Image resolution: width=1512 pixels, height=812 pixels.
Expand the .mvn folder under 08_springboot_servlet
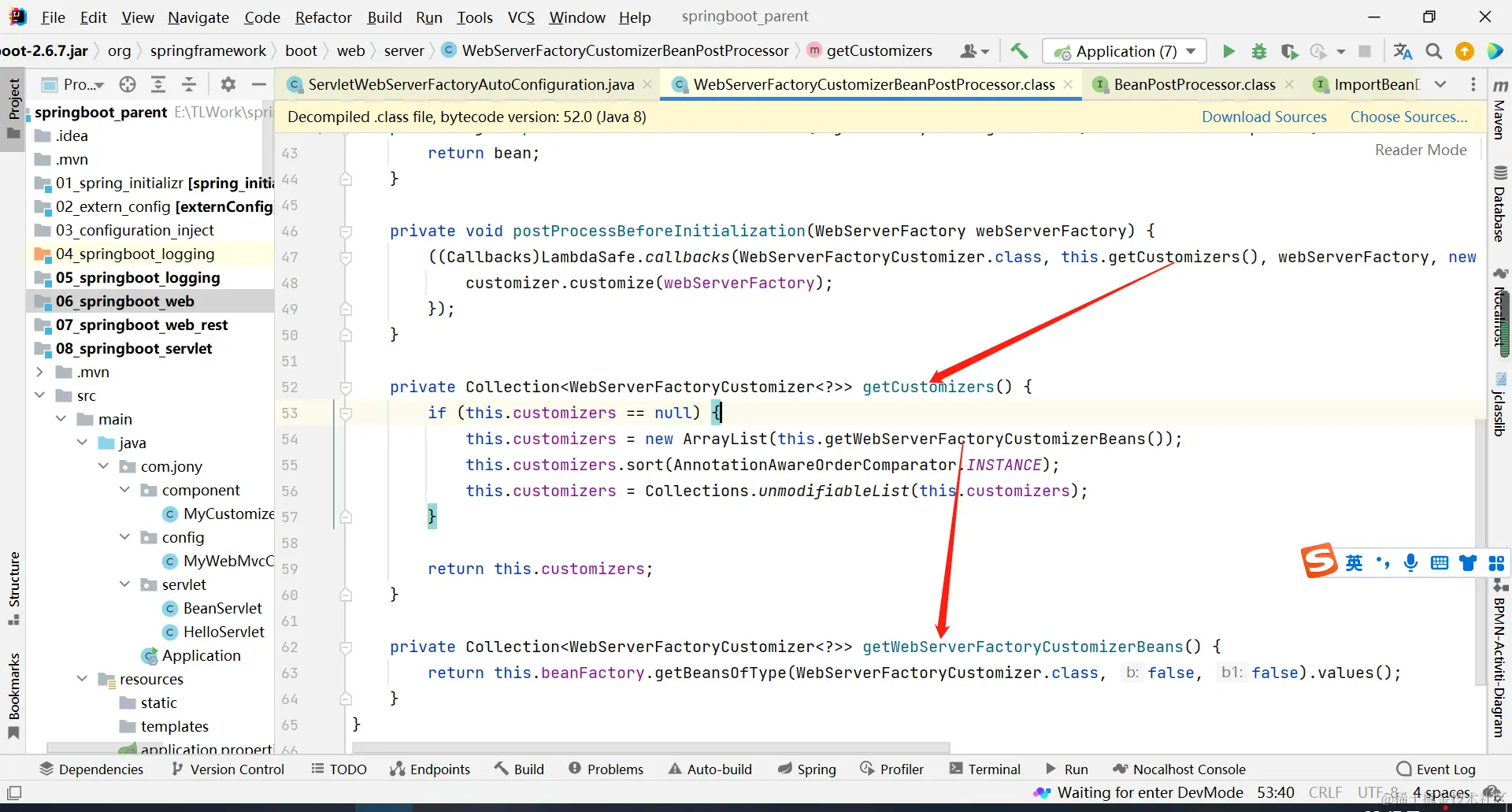[40, 372]
